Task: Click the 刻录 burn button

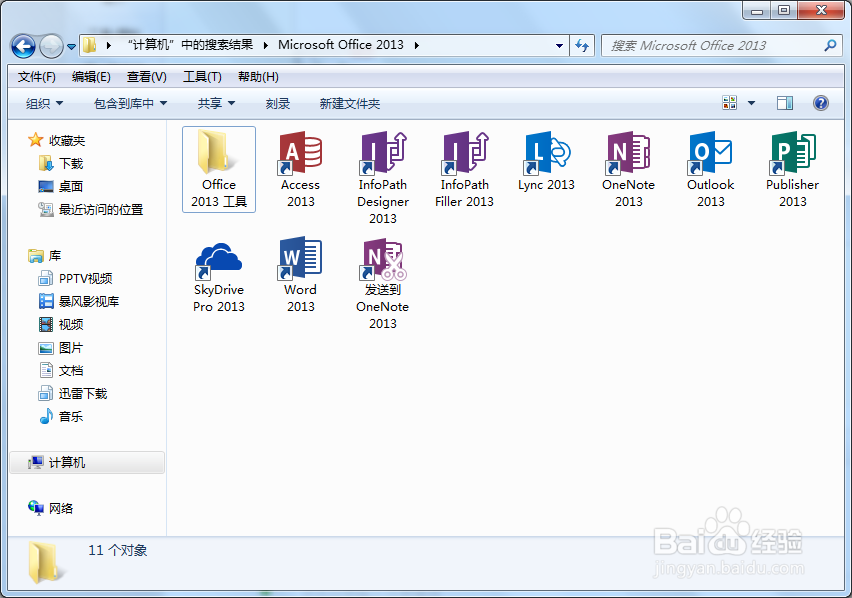Action: [x=278, y=103]
